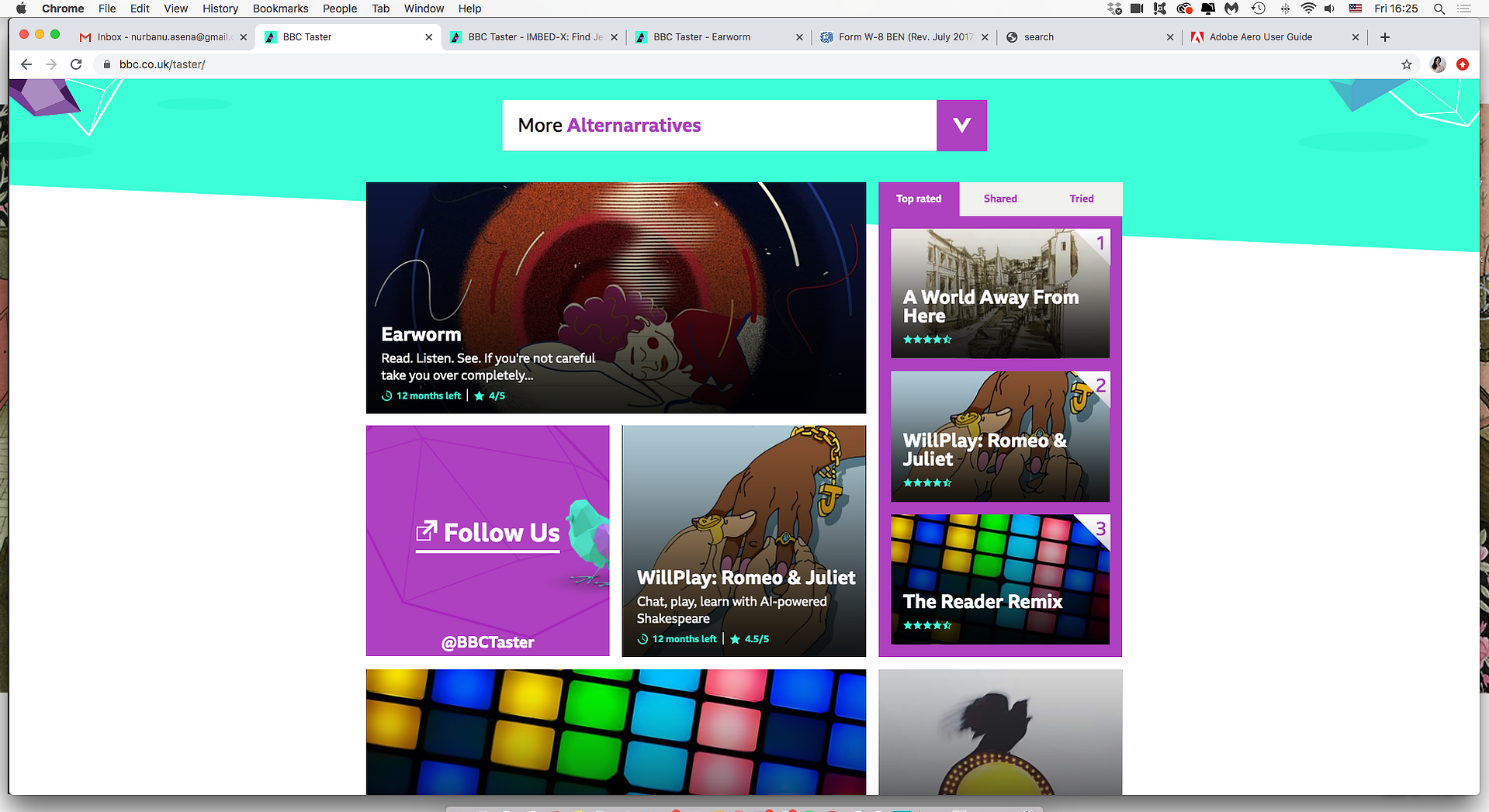Open the People menu

[340, 9]
